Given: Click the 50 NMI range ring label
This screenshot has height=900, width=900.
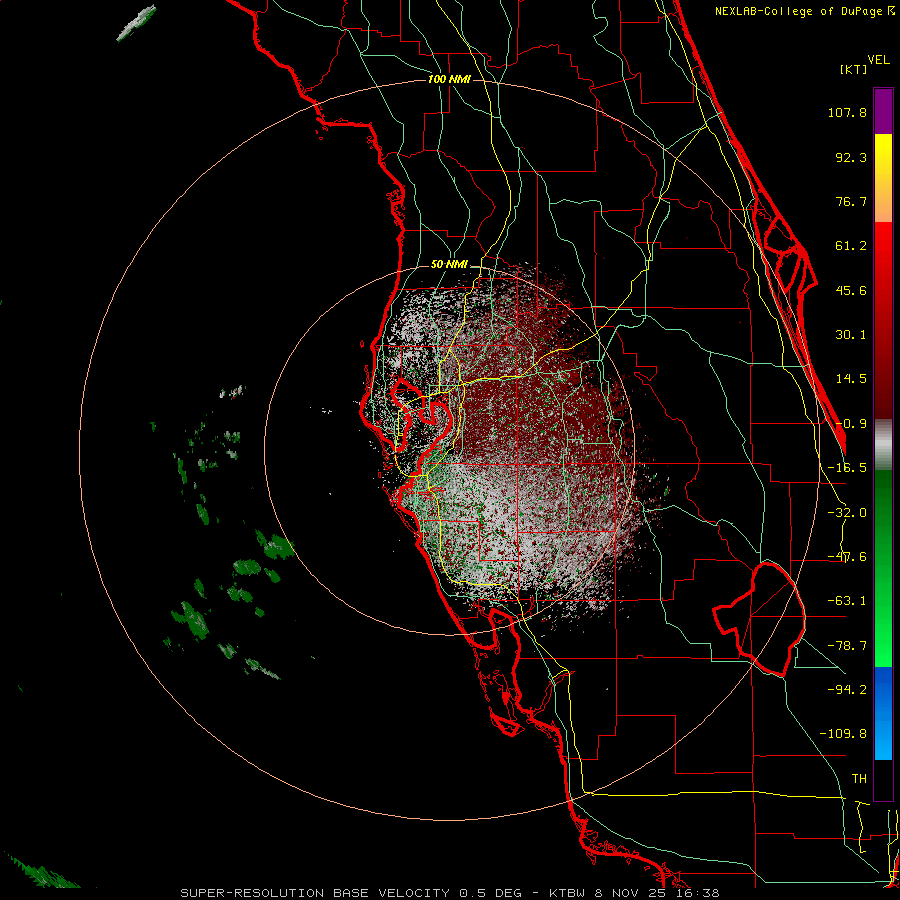Looking at the screenshot, I should click(449, 265).
